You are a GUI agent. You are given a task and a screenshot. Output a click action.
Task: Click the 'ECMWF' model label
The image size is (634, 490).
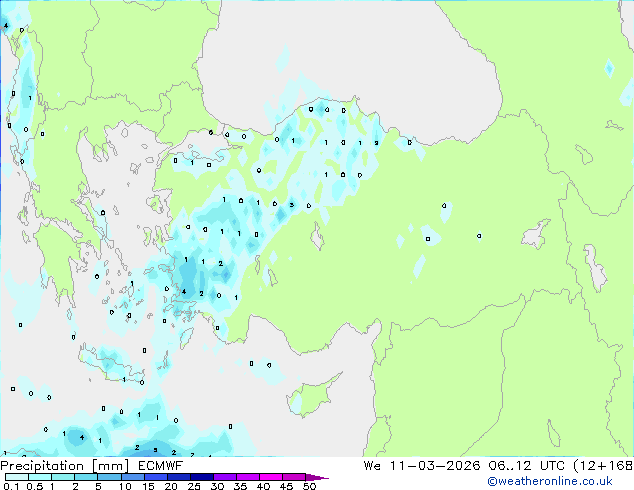160,466
